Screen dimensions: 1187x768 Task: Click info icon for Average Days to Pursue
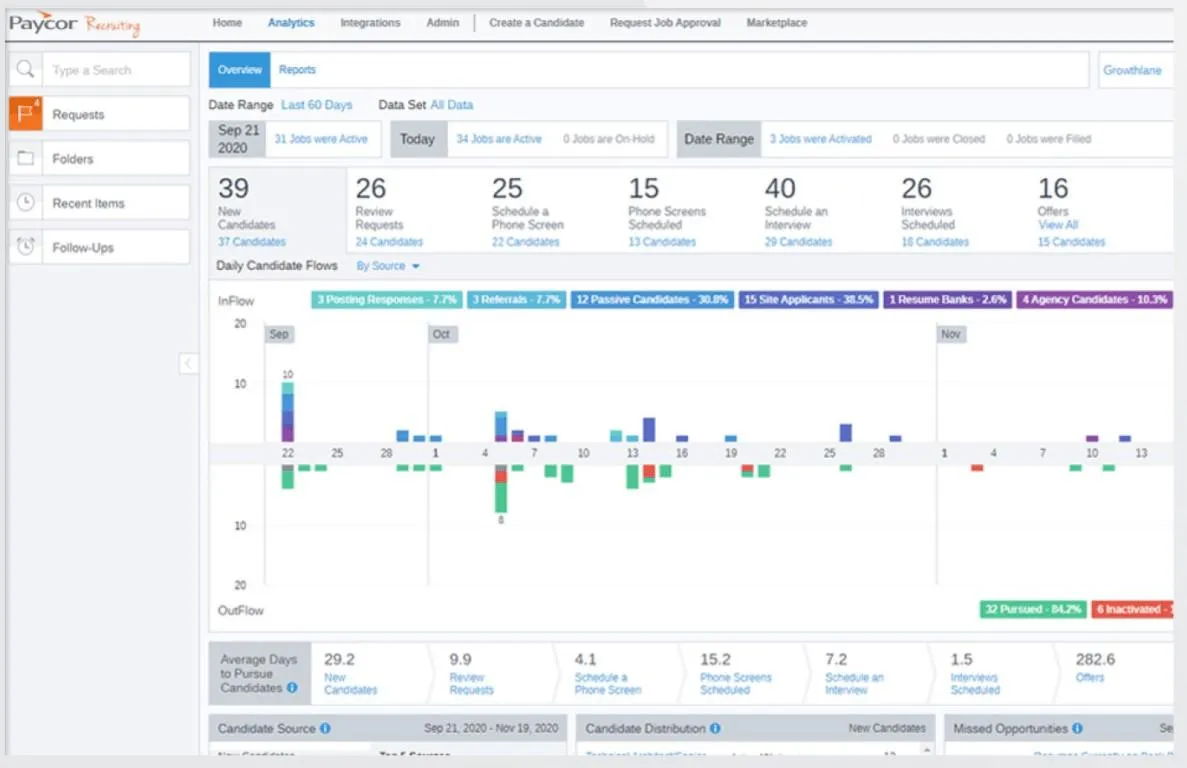click(292, 687)
